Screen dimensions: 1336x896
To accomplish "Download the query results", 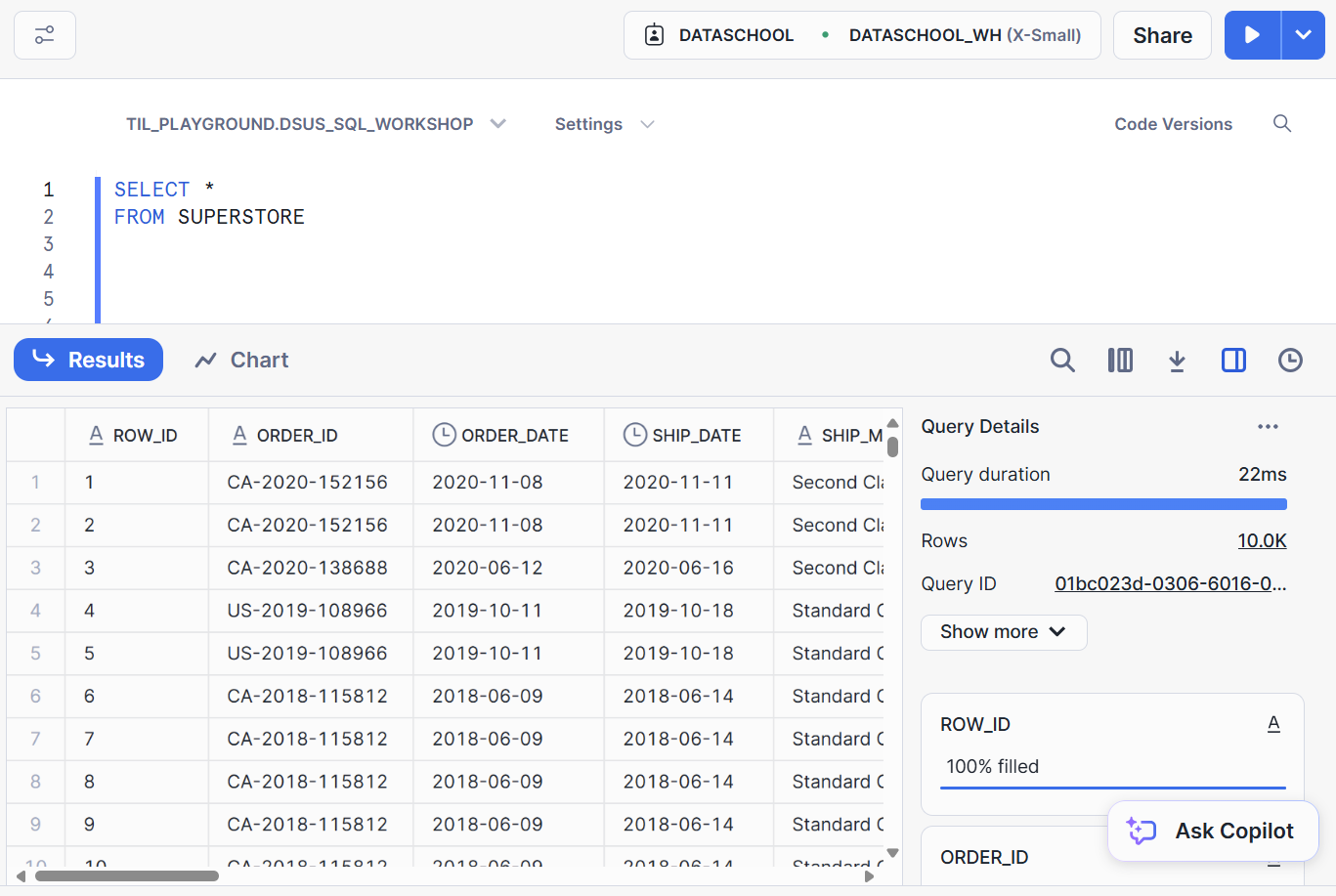I will pos(1177,361).
